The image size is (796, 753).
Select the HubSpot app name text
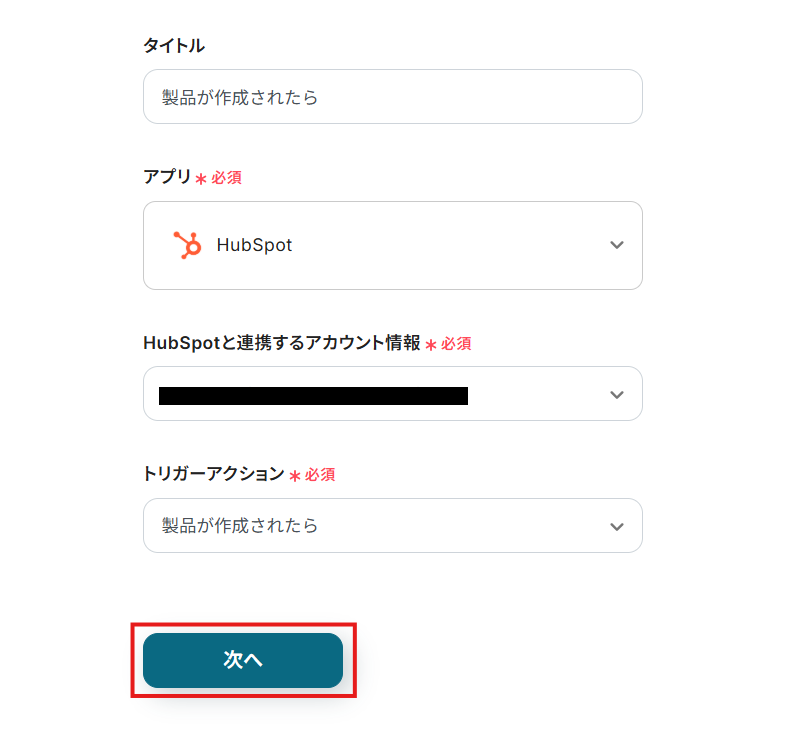(x=254, y=246)
